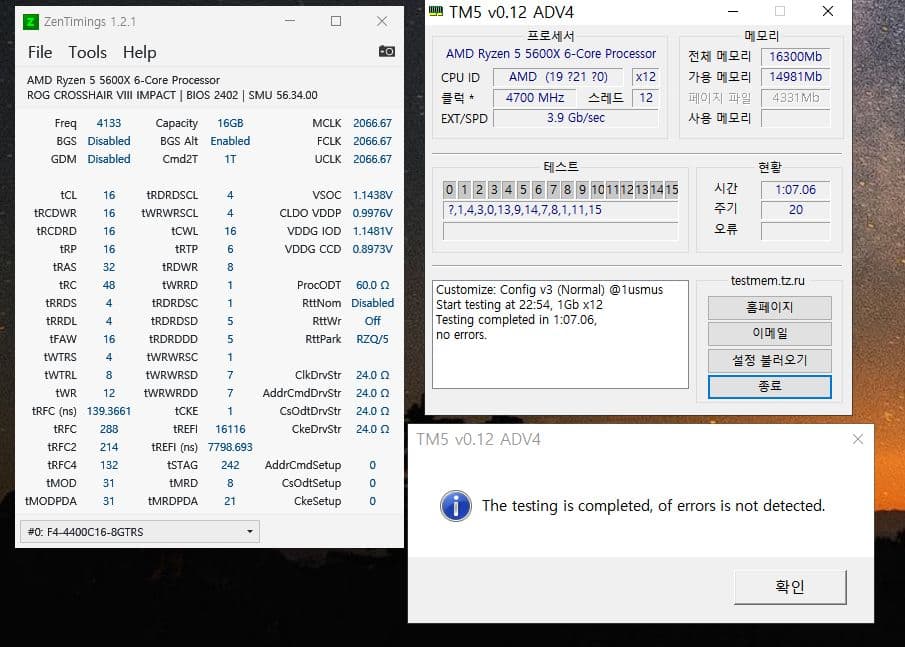
Task: Click test number 0 indicator in TM5
Action: point(450,189)
